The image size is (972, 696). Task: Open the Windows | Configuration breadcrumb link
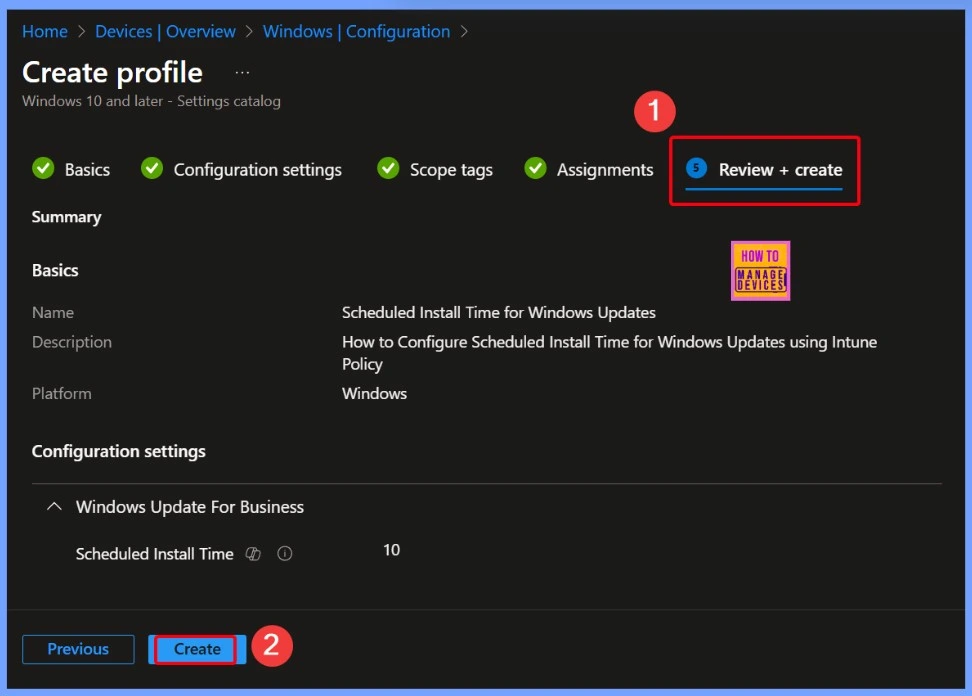[x=356, y=32]
